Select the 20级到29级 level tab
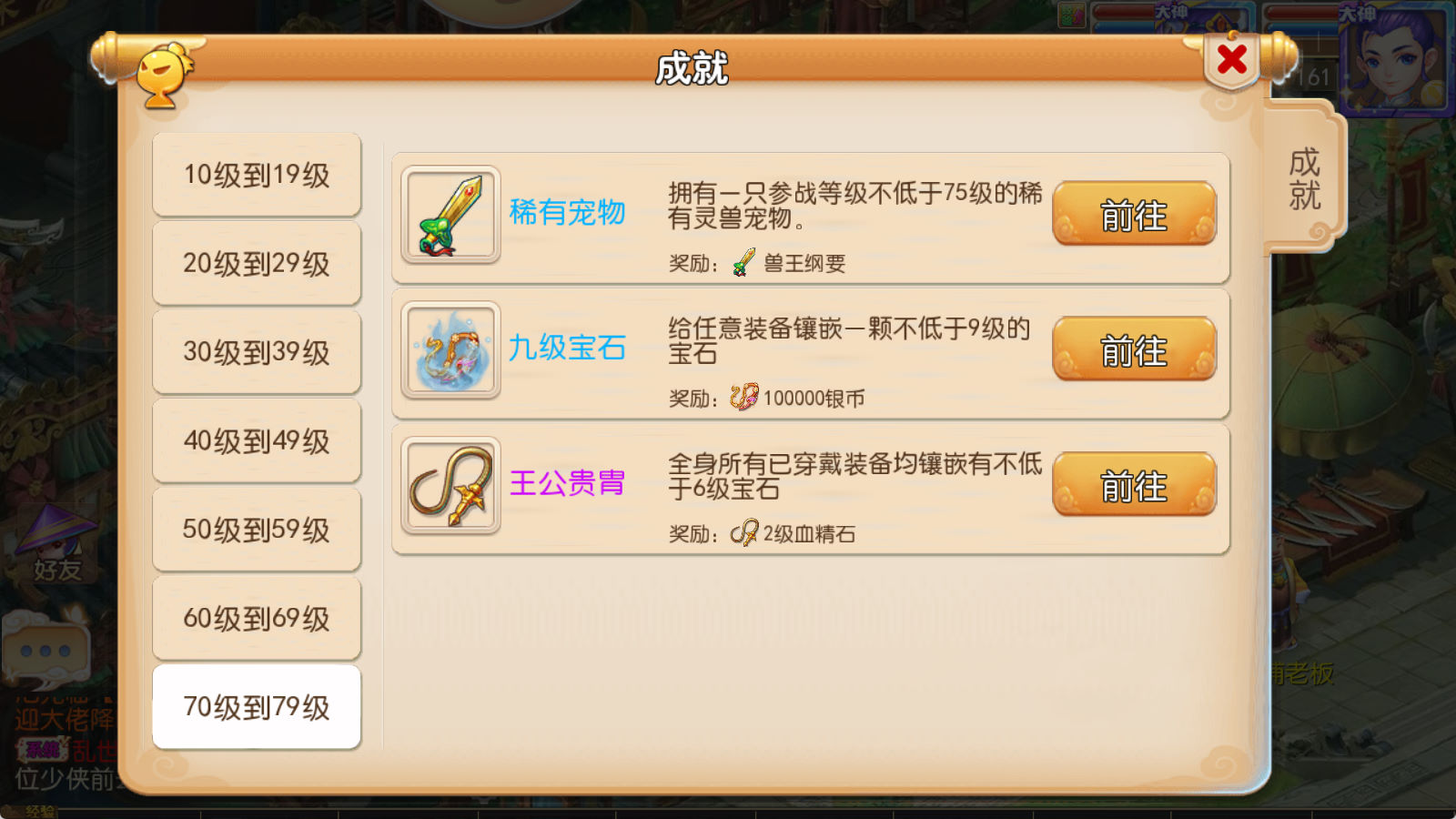This screenshot has height=819, width=1456. (x=257, y=263)
